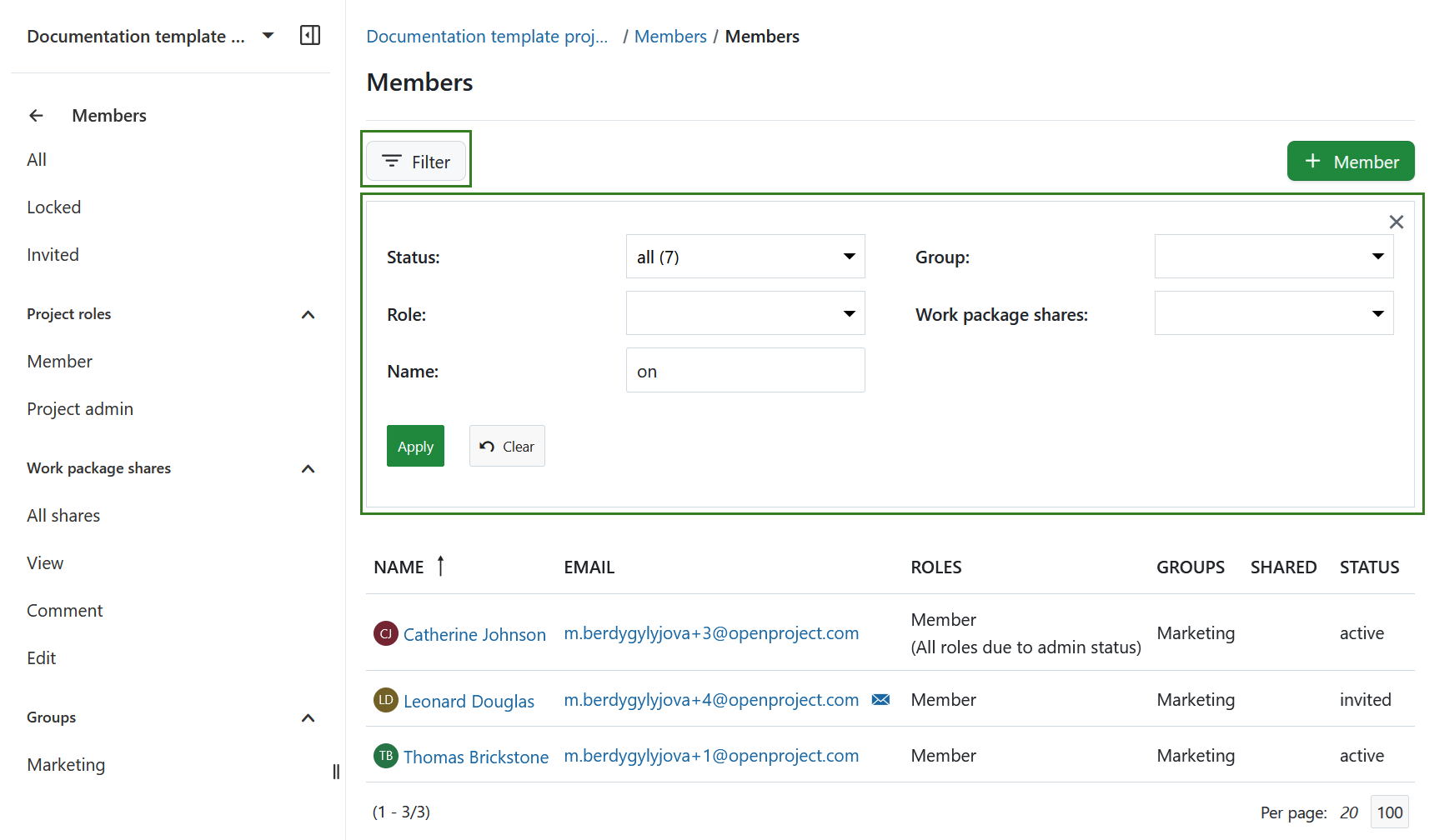
Task: Collapse the Groups section
Action: (308, 717)
